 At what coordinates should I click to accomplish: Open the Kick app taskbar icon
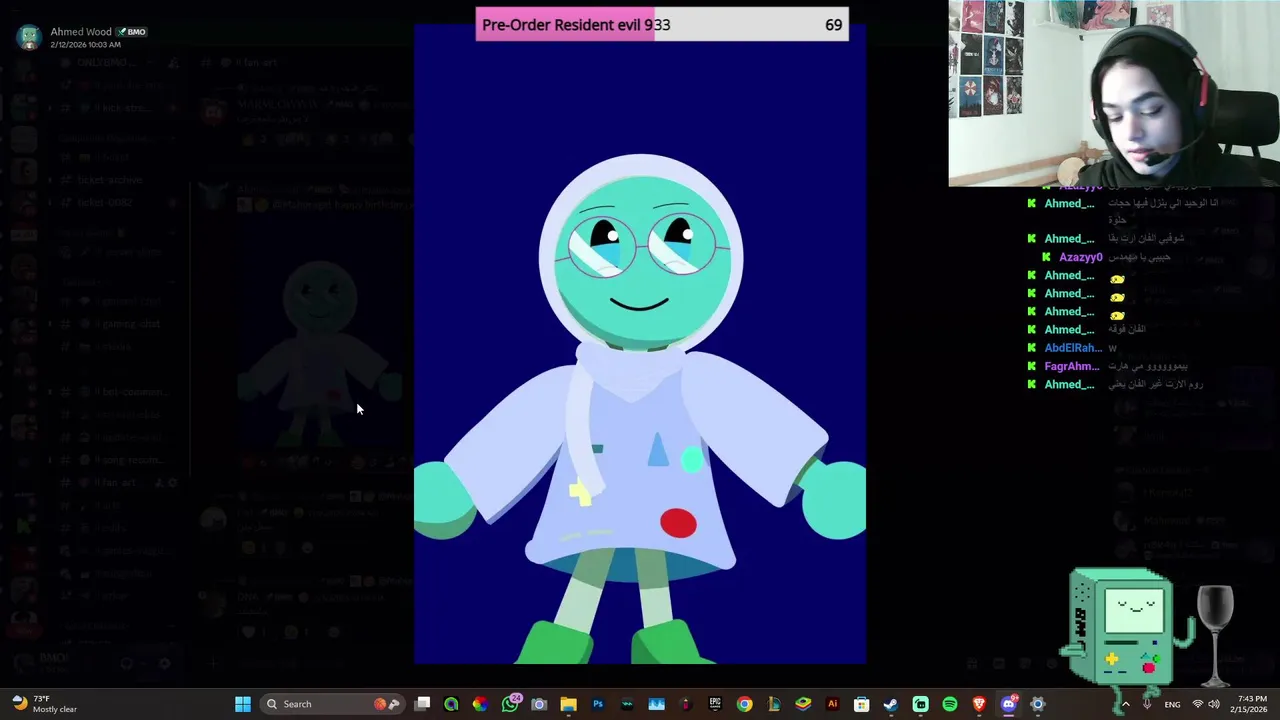tap(920, 704)
